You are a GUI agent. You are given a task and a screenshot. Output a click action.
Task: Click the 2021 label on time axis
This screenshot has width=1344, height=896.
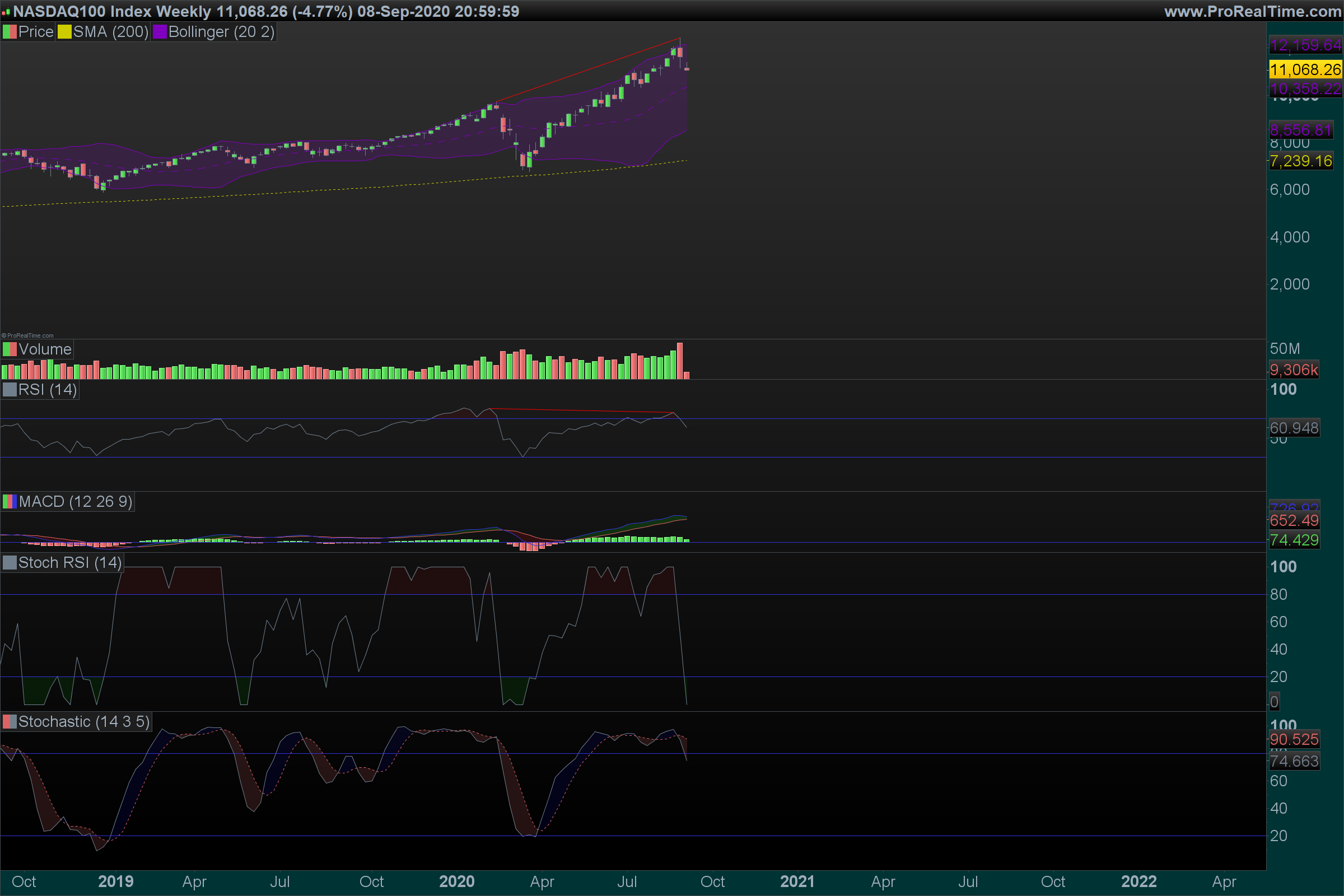797,881
